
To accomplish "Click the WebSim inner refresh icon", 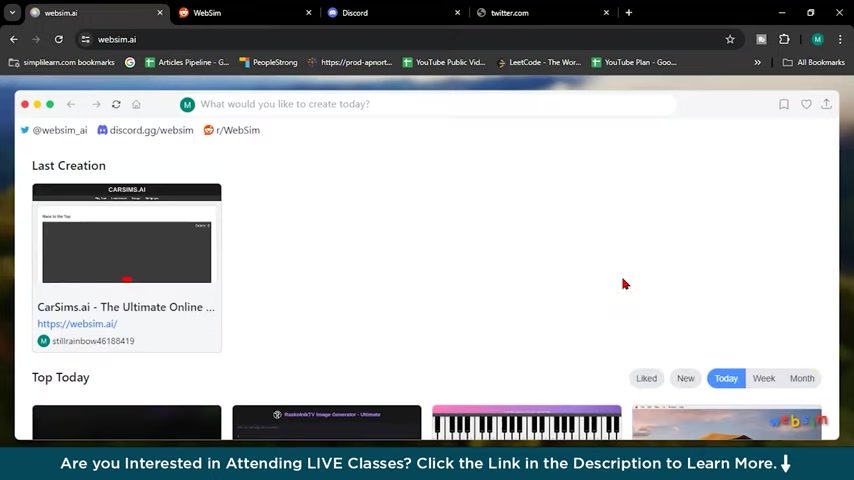I will point(116,104).
